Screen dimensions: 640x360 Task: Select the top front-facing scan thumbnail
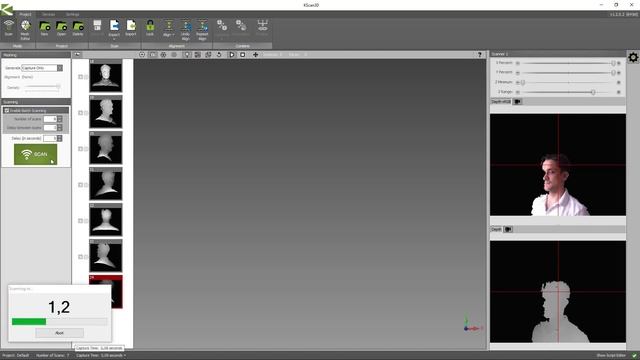click(x=106, y=76)
